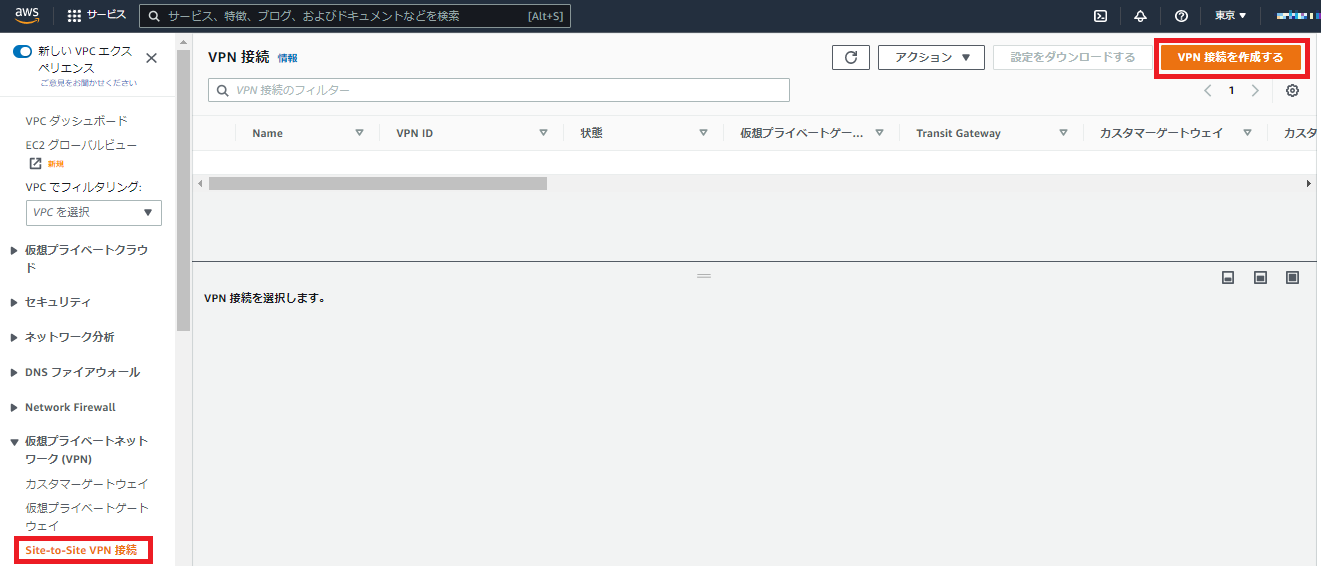Screen dimensions: 1321x566
Task: Select カスタマーゲートウェイ in the sidebar
Action: [x=87, y=484]
